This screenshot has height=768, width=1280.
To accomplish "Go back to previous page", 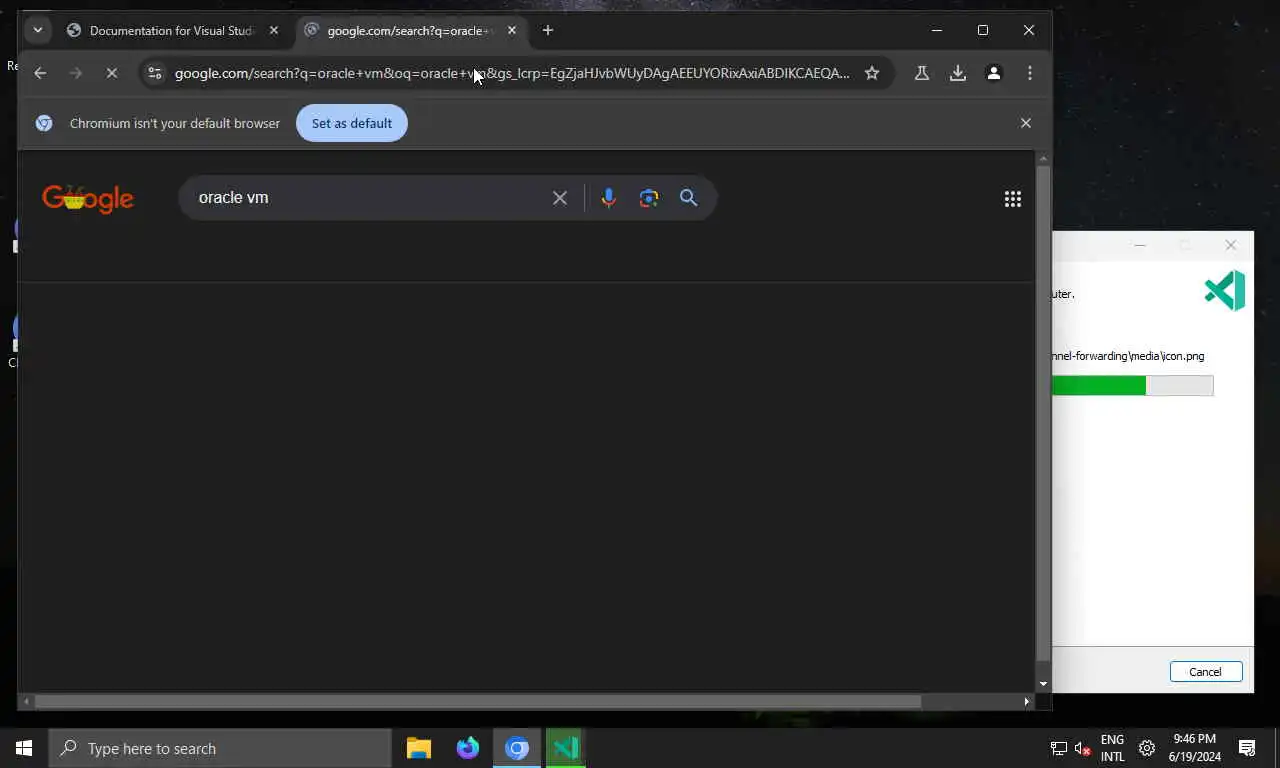I will point(40,73).
